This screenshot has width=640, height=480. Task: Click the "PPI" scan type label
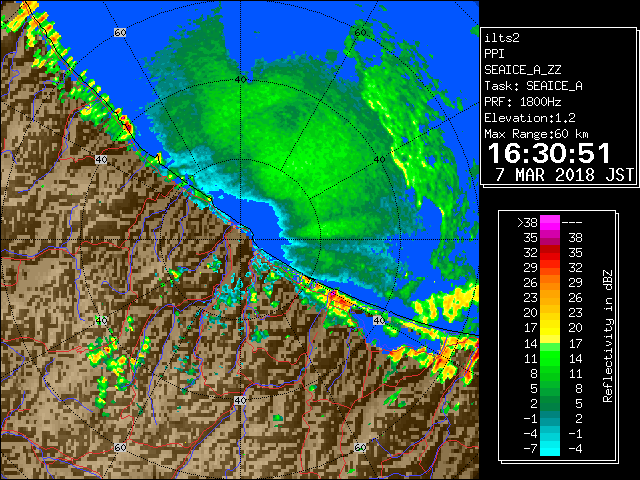(494, 54)
